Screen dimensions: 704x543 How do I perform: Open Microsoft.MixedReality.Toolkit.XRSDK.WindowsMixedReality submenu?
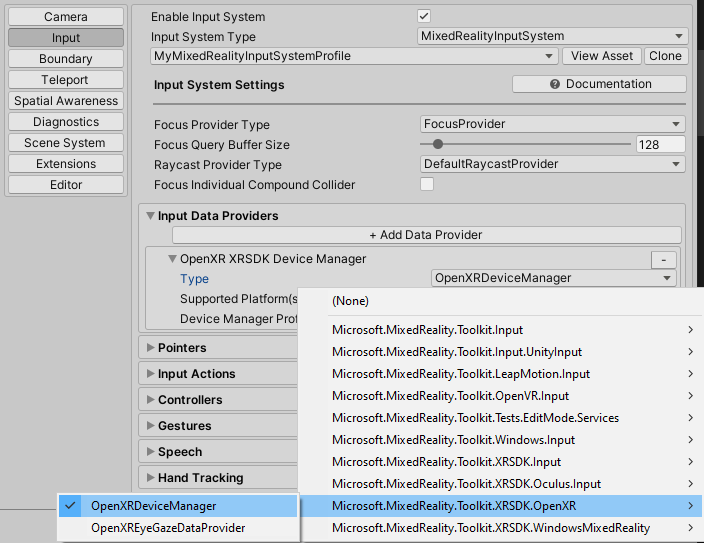(x=501, y=528)
